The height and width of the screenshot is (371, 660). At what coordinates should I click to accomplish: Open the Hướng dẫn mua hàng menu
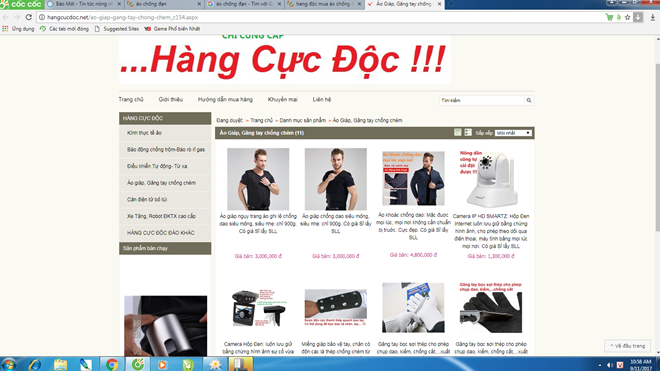pyautogui.click(x=225, y=99)
